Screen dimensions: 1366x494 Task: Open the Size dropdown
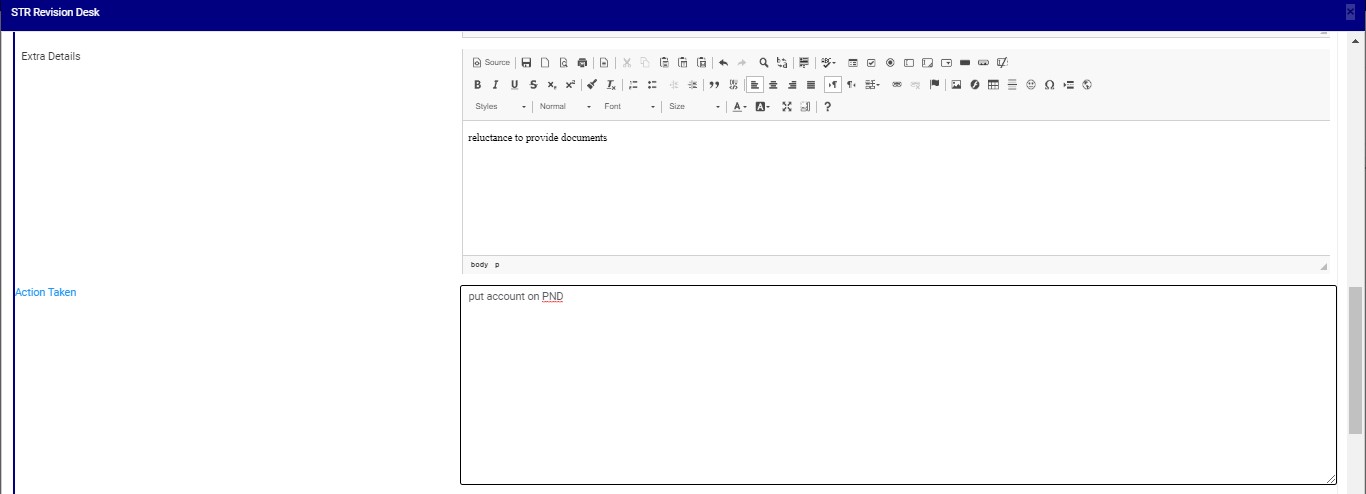point(693,107)
